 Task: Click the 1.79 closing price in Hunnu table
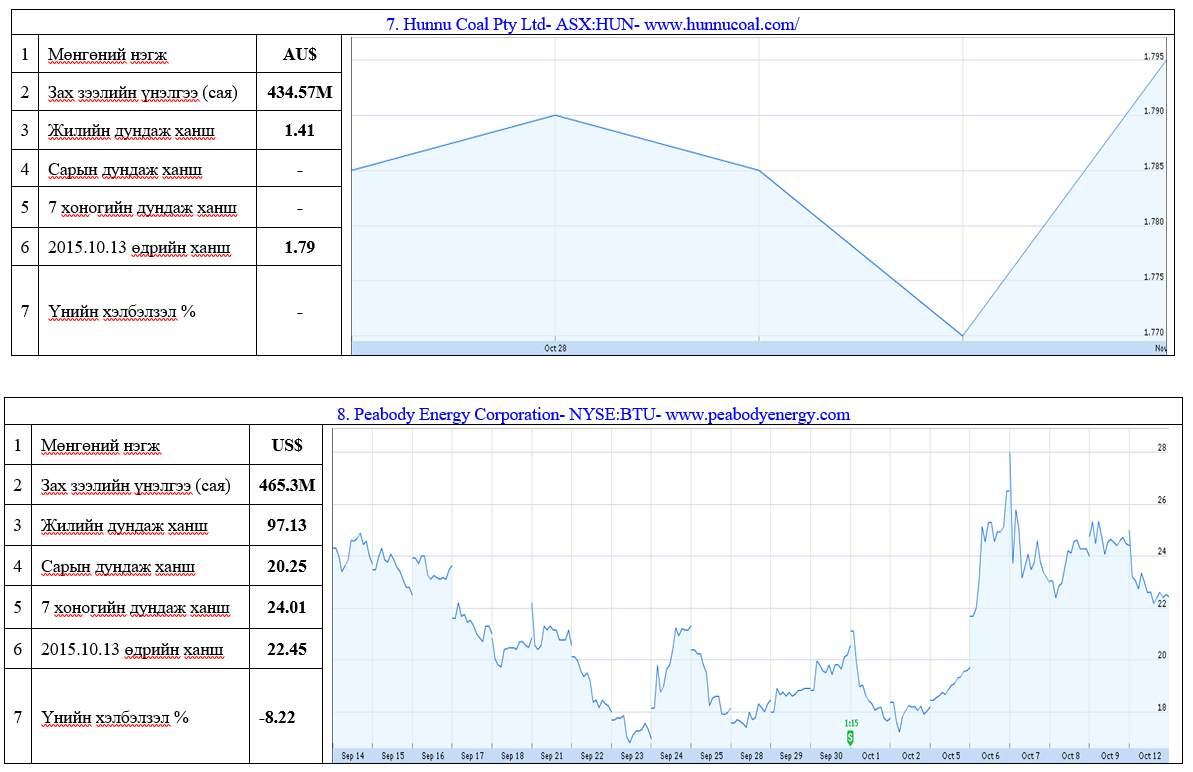pos(300,246)
